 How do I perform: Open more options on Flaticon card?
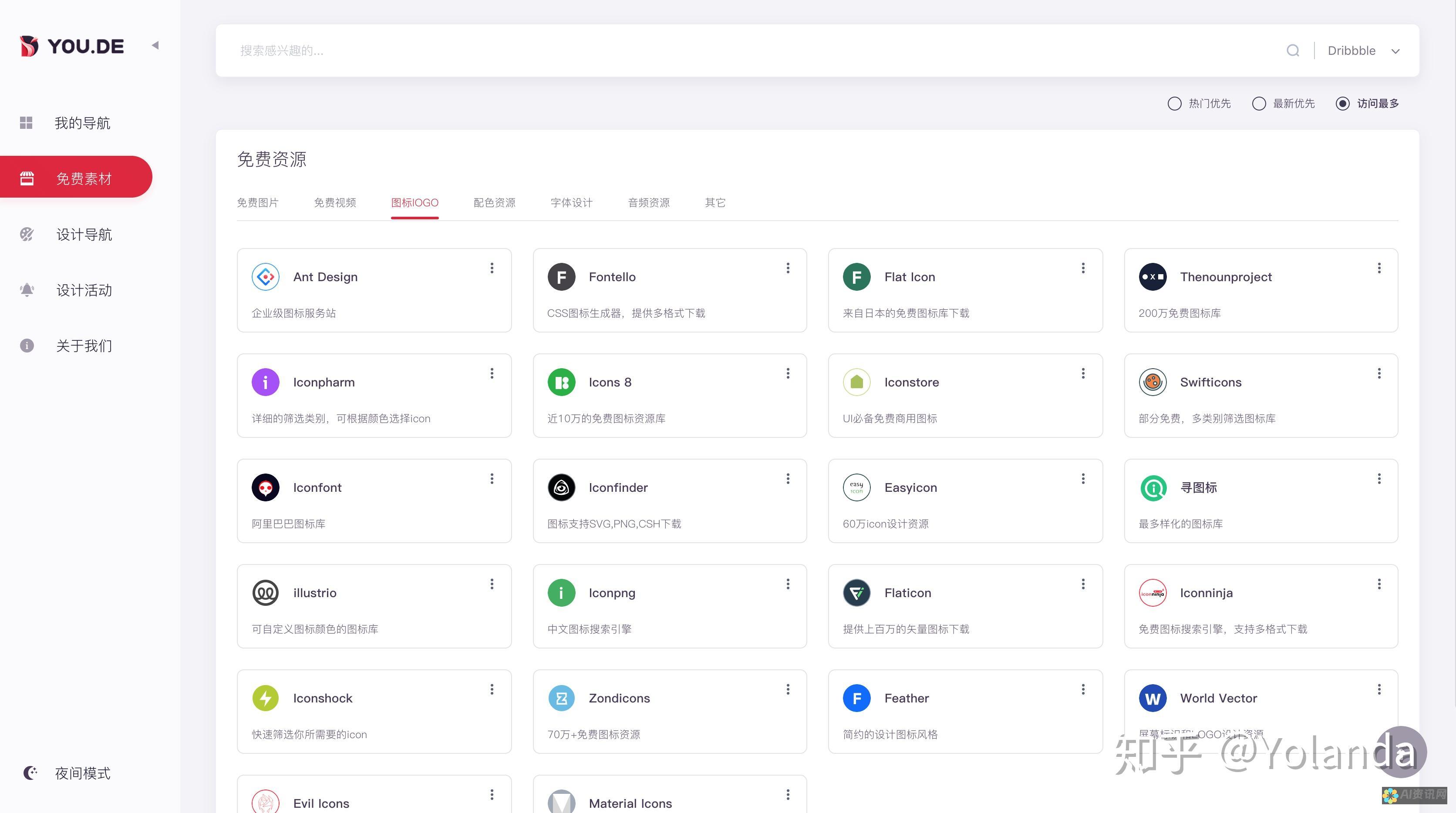[x=1083, y=584]
